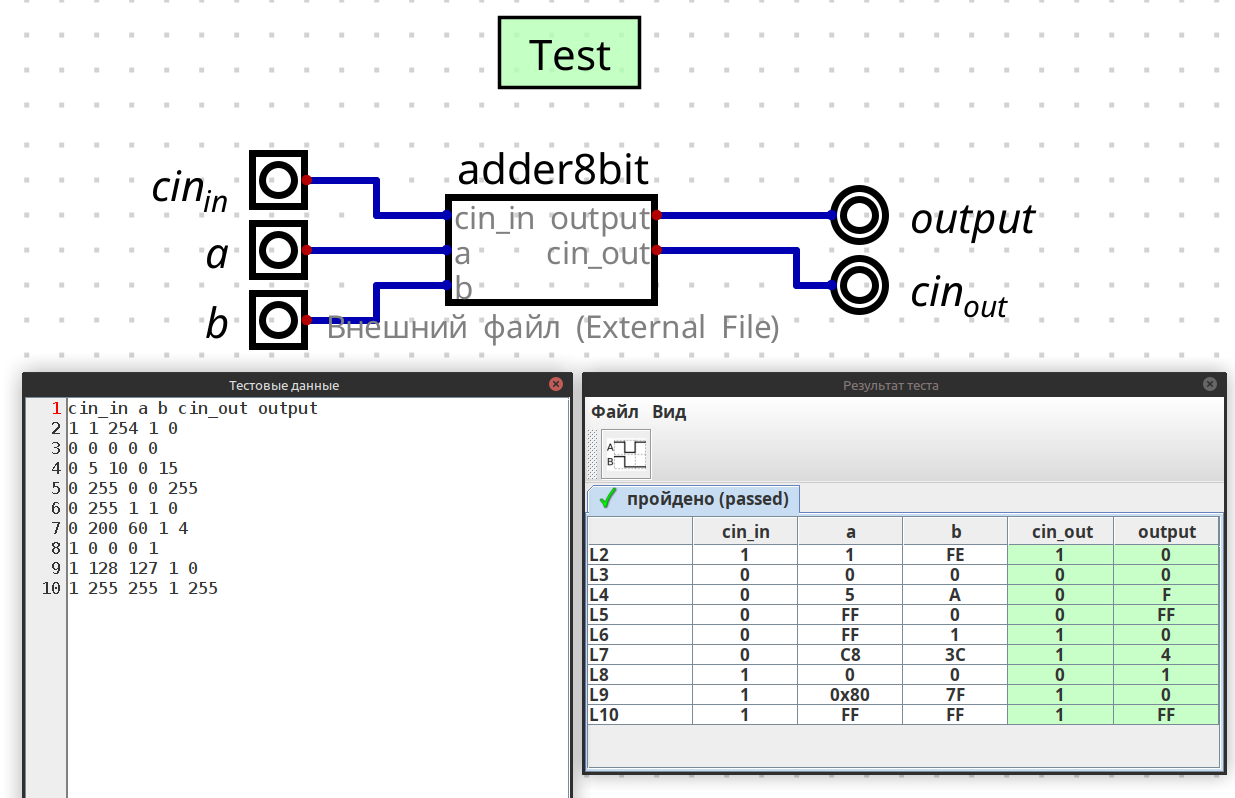Close the Тестовые данные window
This screenshot has height=798, width=1235.
tap(556, 384)
